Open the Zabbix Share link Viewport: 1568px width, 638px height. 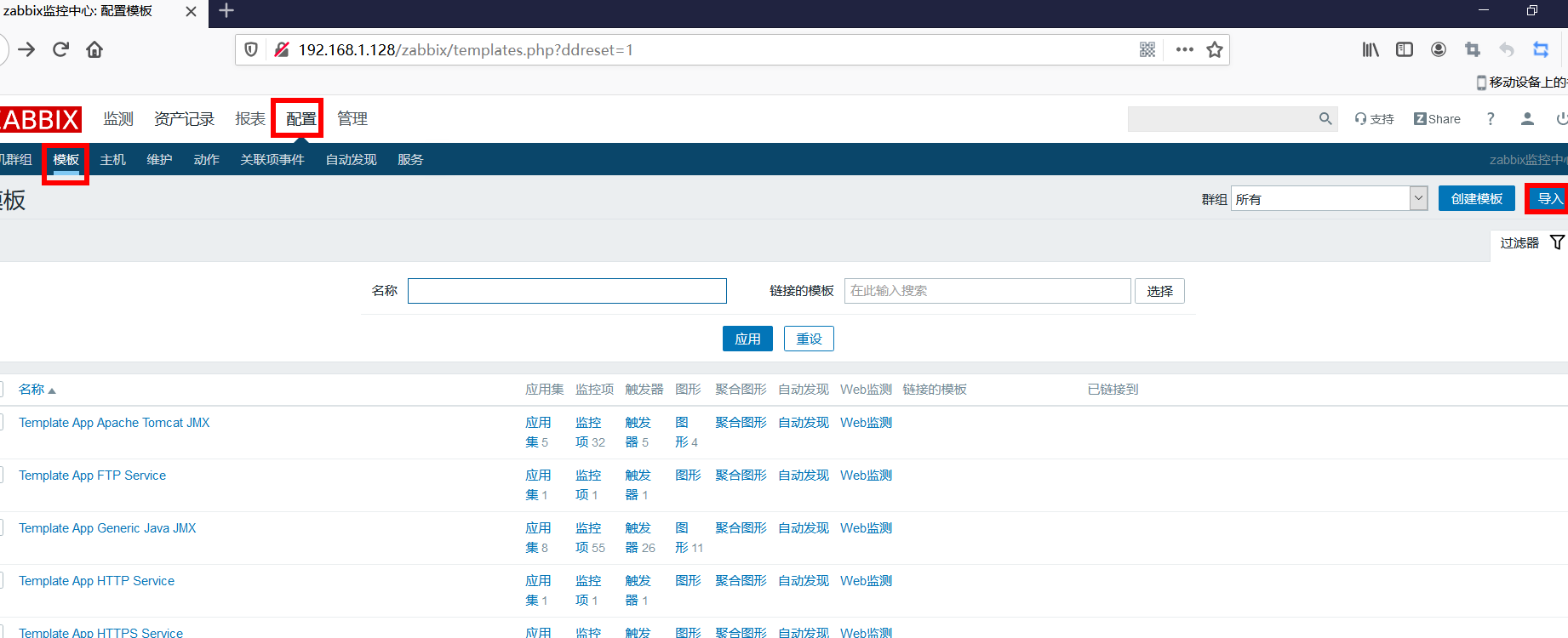[1437, 119]
